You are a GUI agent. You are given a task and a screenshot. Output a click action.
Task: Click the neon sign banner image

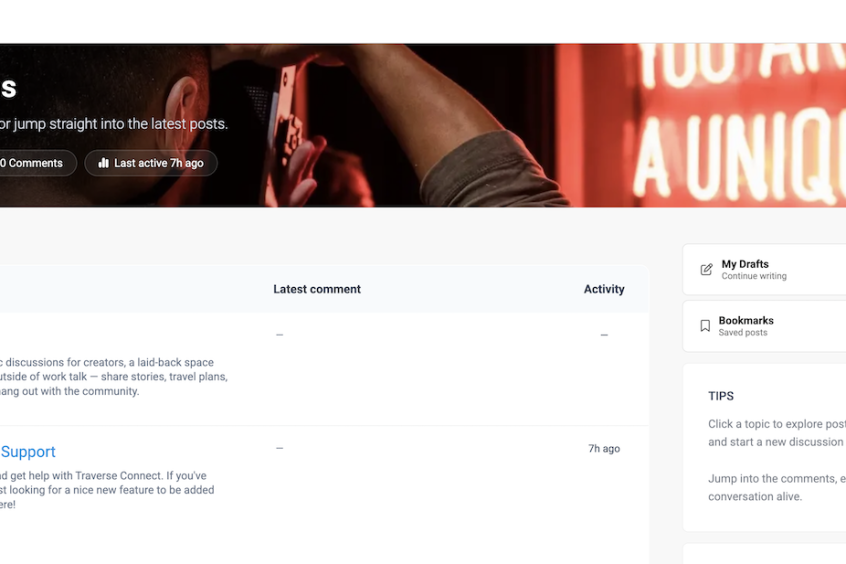click(x=423, y=125)
